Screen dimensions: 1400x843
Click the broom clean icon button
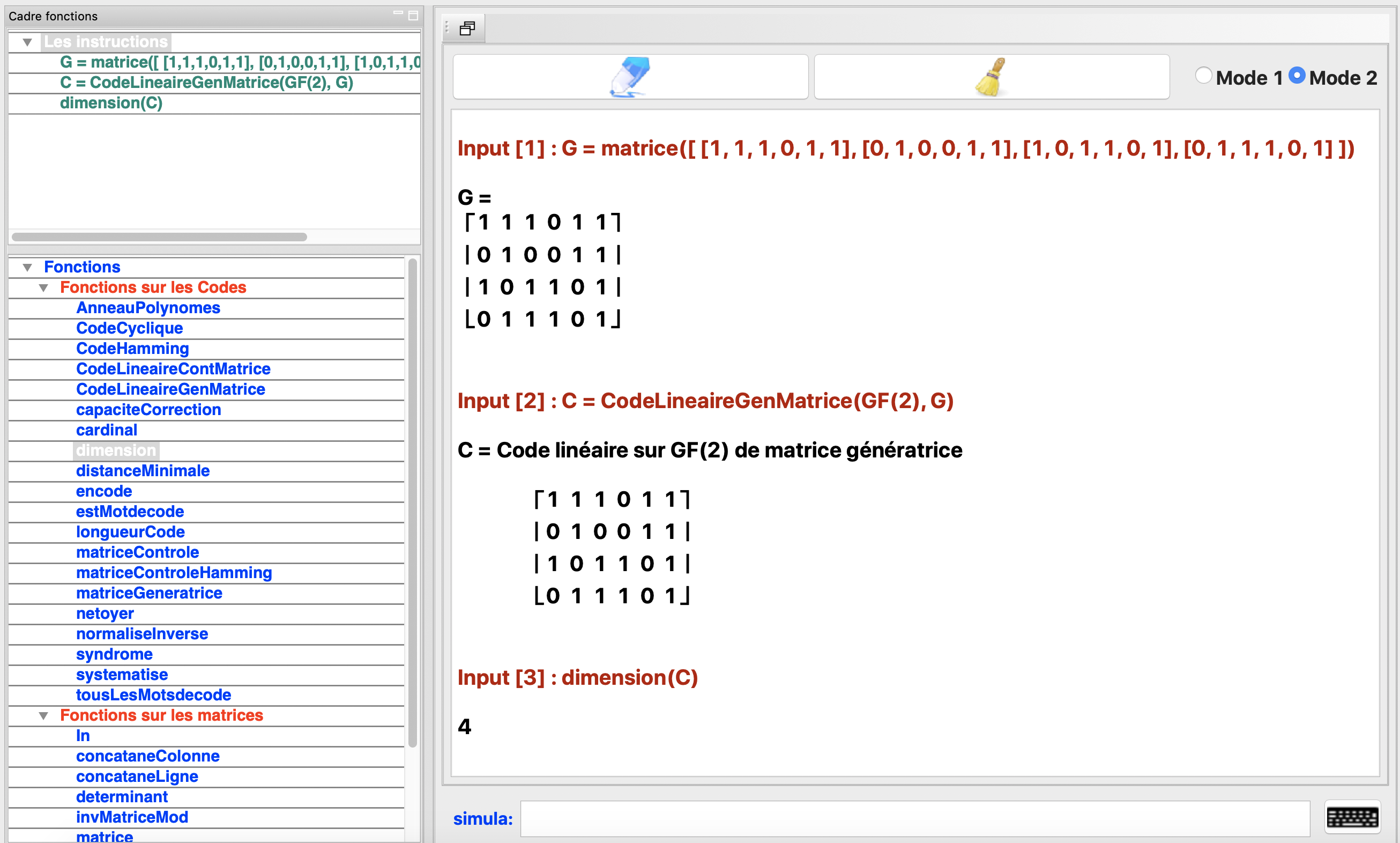991,77
